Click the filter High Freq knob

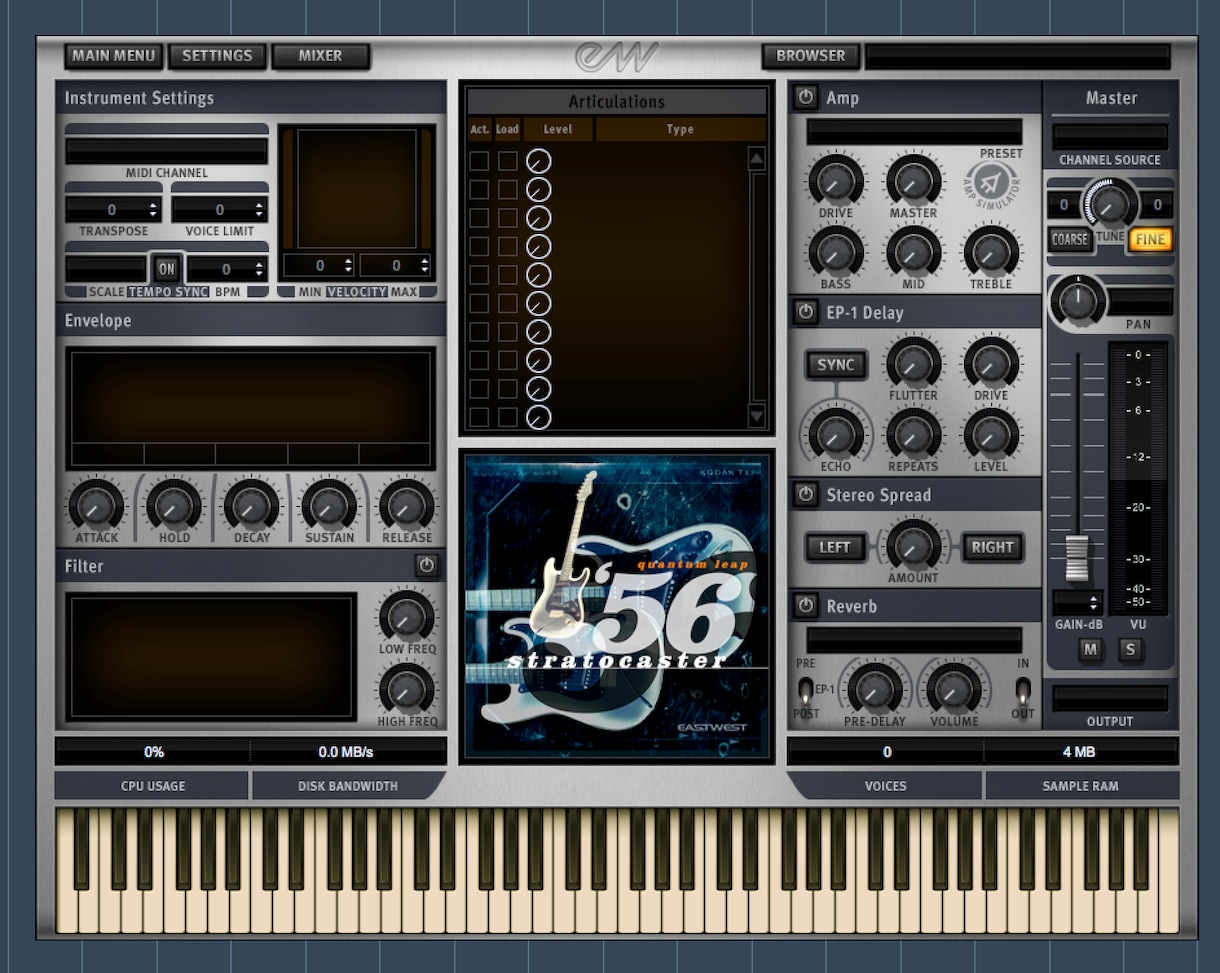pos(407,689)
